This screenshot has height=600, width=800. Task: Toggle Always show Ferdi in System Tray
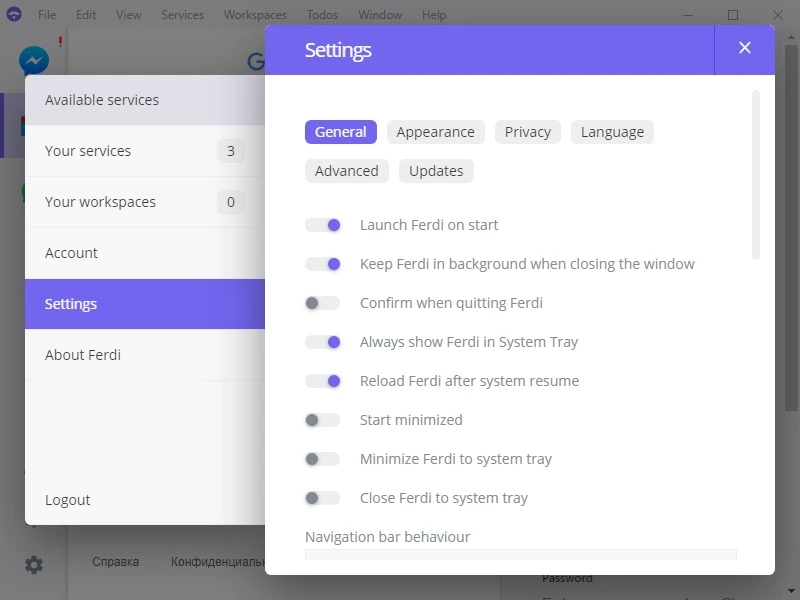pyautogui.click(x=322, y=342)
